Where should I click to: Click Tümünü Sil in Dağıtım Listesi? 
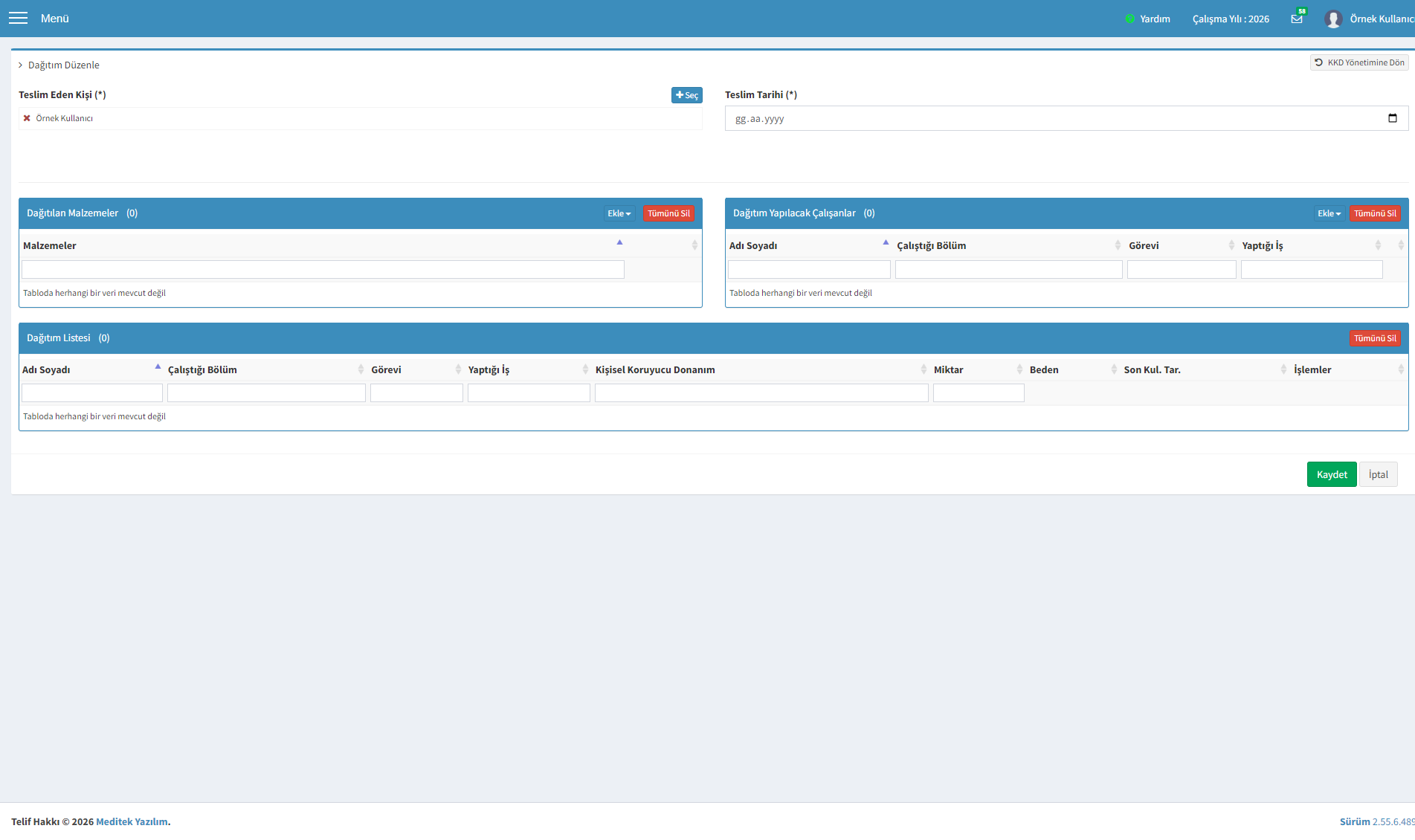pyautogui.click(x=1375, y=338)
